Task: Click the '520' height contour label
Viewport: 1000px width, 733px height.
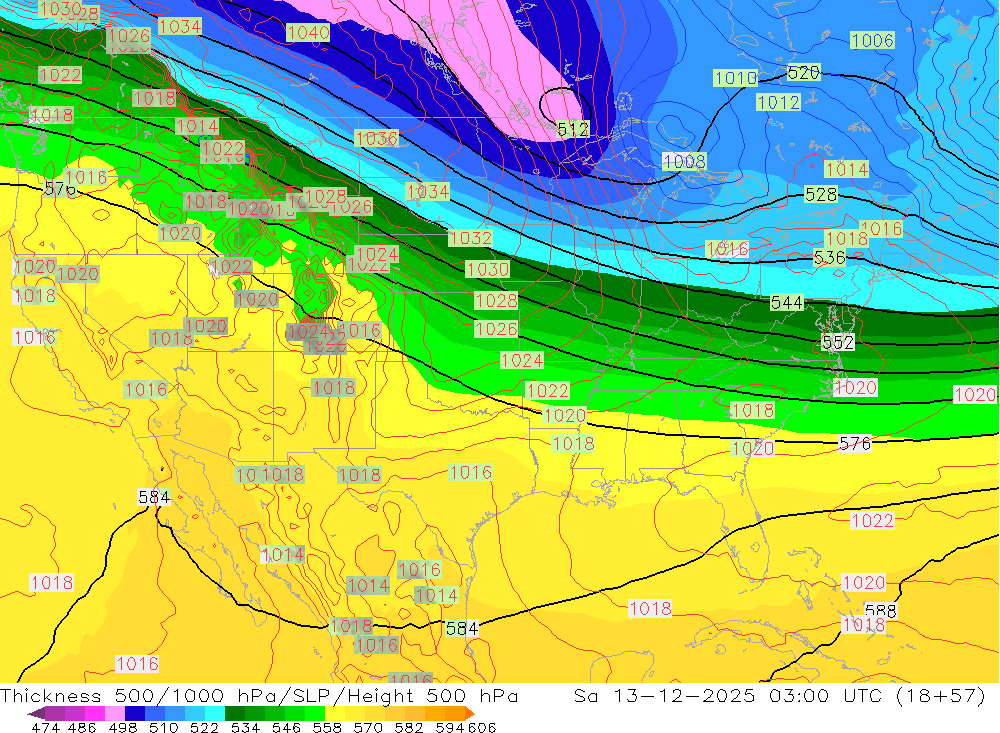Action: 804,73
